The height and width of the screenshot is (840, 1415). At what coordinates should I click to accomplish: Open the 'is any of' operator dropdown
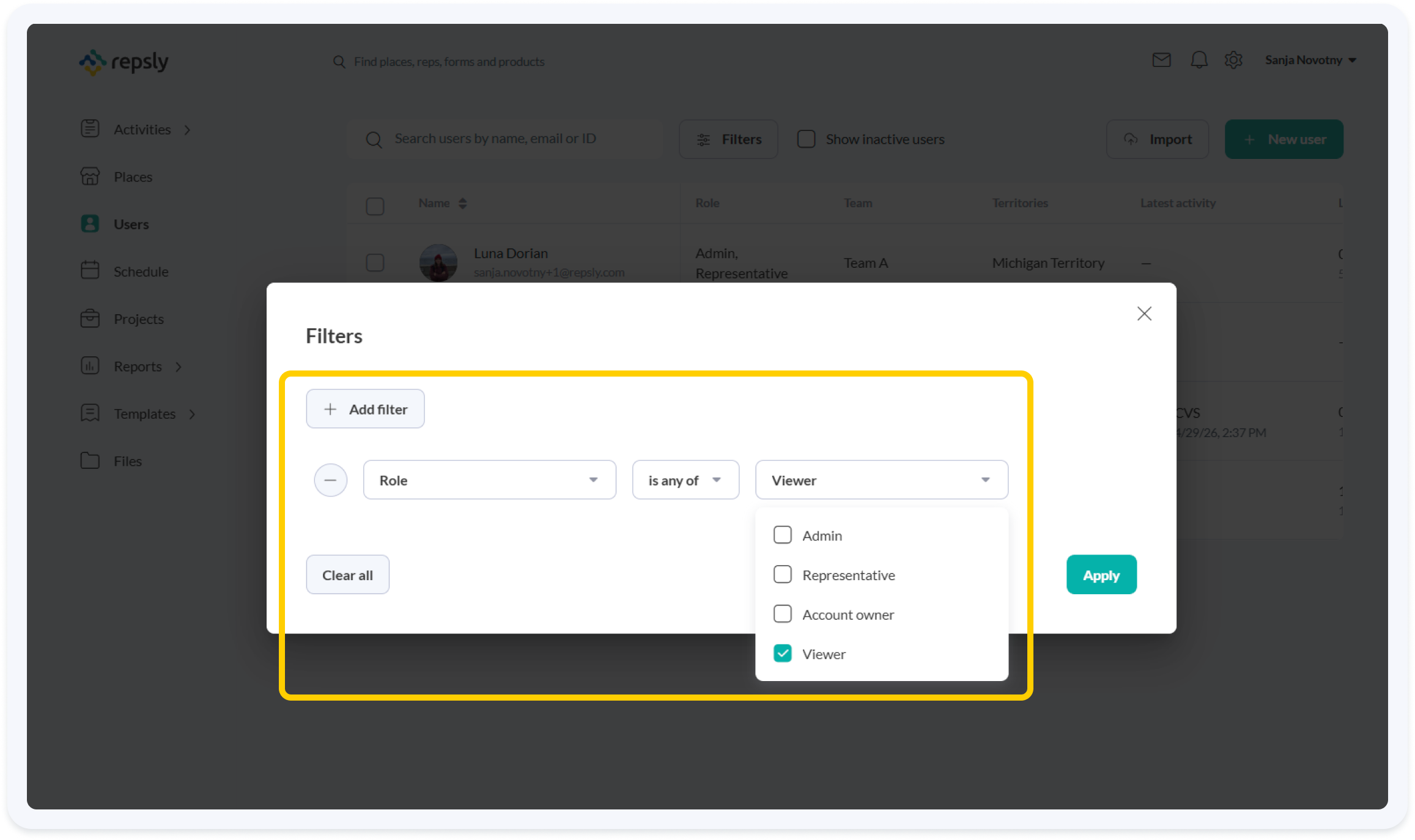point(685,480)
